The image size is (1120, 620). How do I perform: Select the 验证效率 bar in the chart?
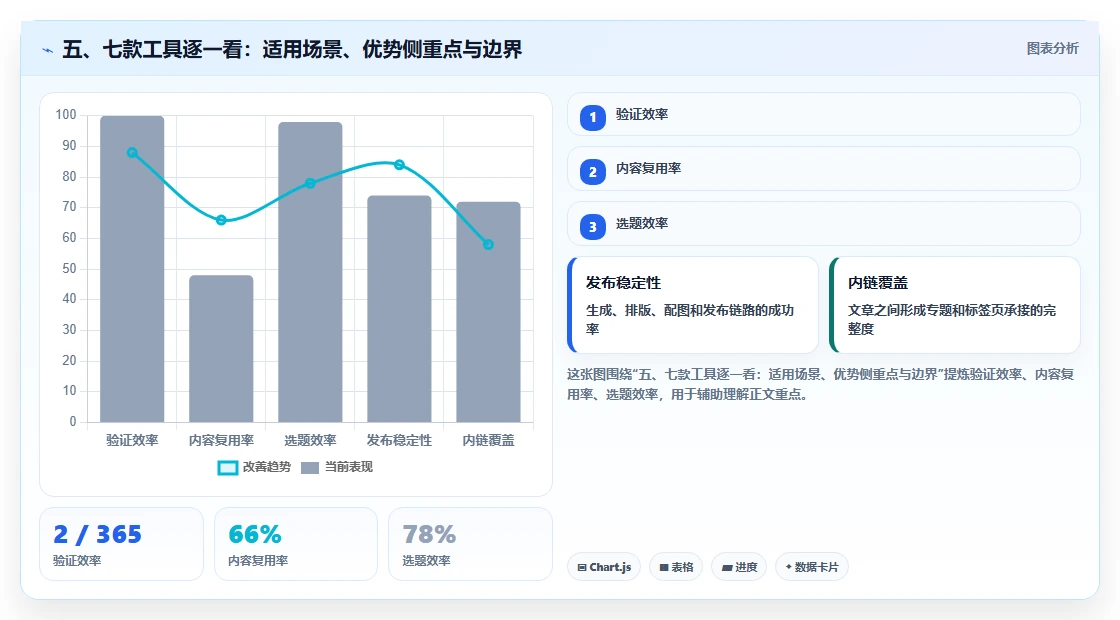[x=132, y=269]
